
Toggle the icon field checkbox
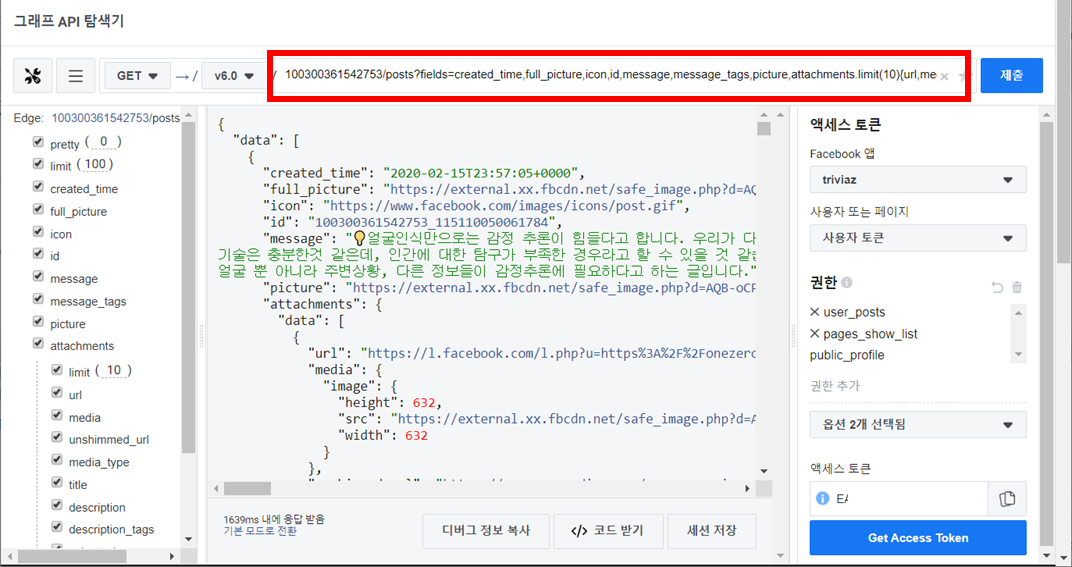click(x=38, y=232)
